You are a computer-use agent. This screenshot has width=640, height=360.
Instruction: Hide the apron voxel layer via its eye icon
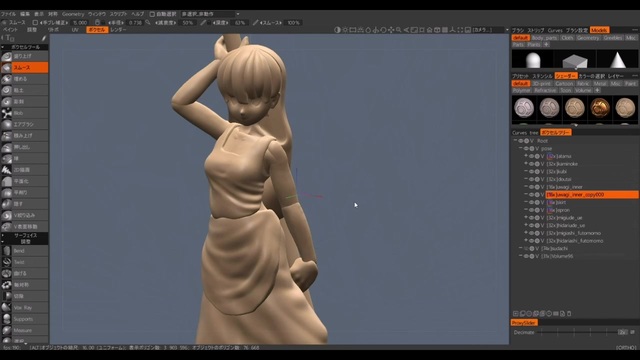tap(531, 210)
